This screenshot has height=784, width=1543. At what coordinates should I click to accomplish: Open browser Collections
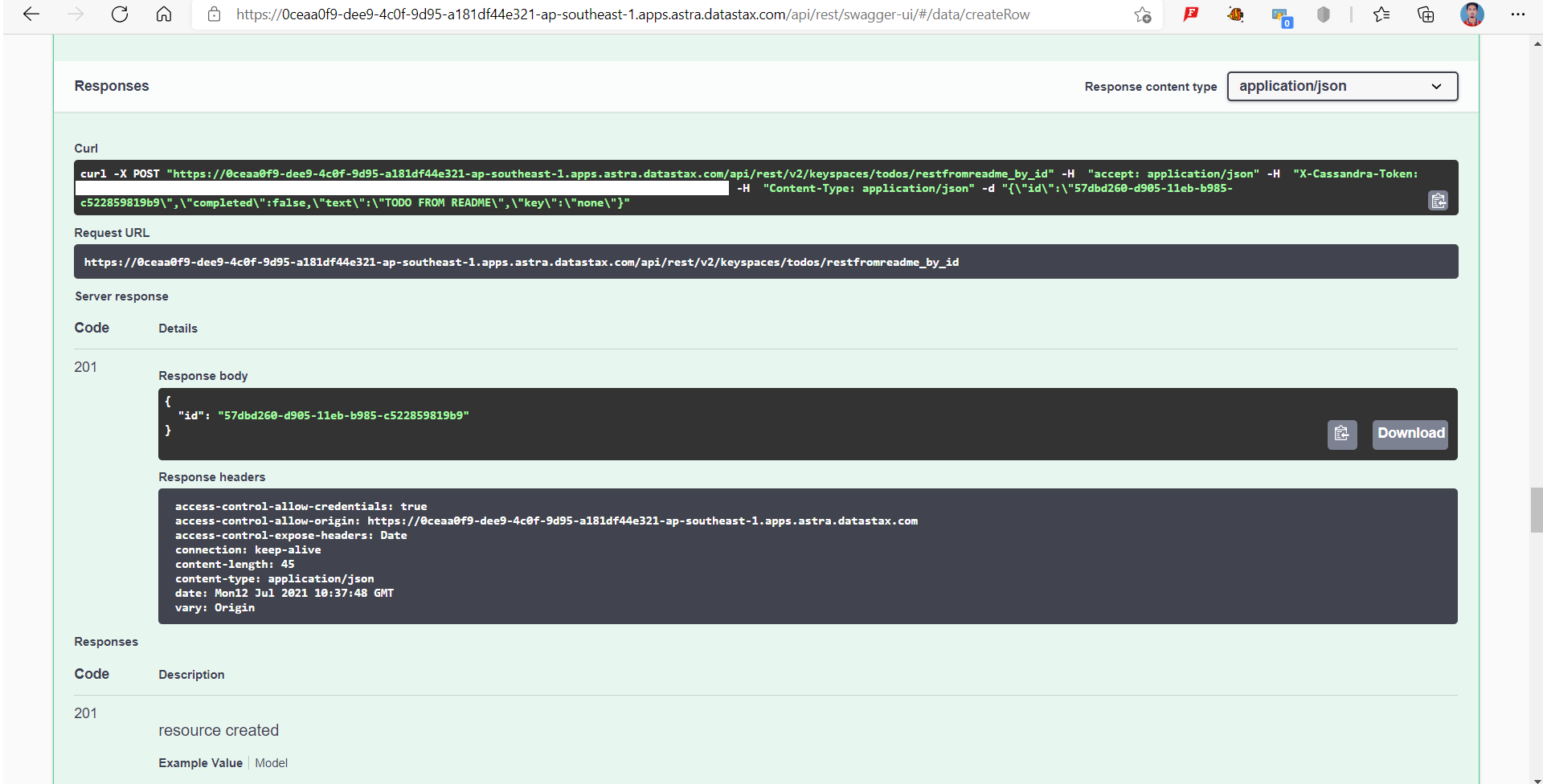(x=1426, y=14)
